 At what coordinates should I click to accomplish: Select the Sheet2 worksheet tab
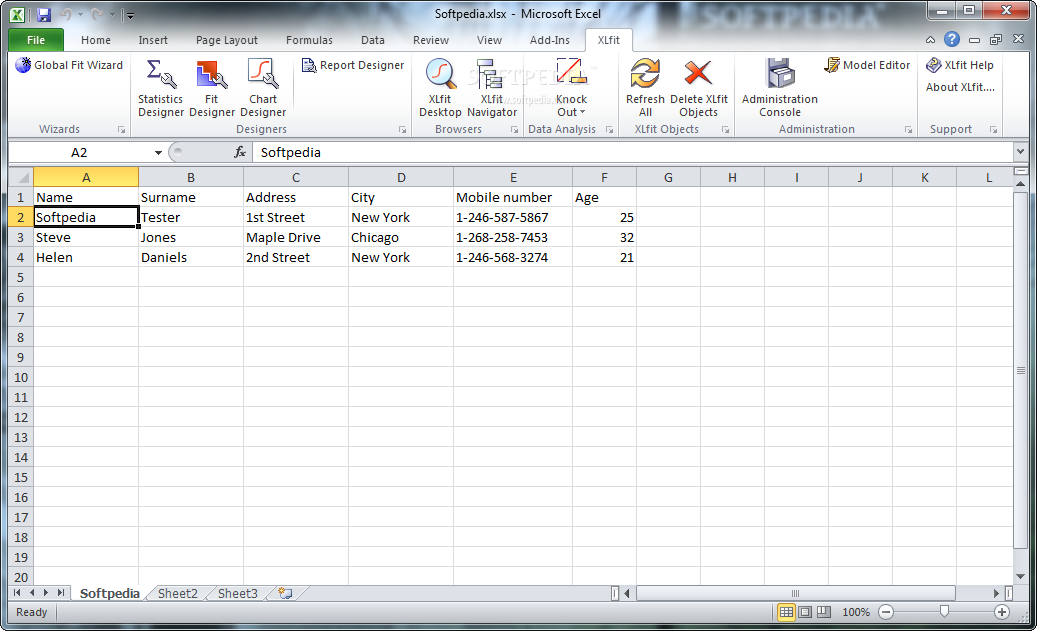(178, 593)
